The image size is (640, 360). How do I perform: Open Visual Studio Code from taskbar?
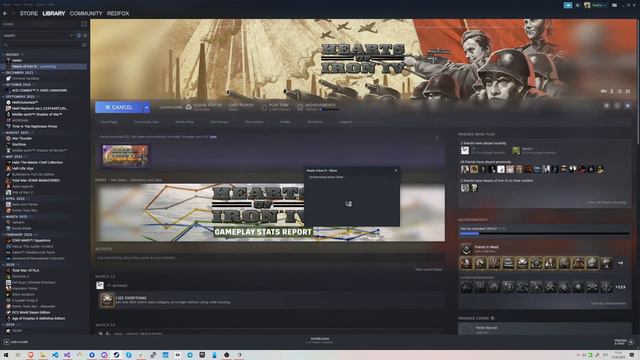click(x=55, y=355)
